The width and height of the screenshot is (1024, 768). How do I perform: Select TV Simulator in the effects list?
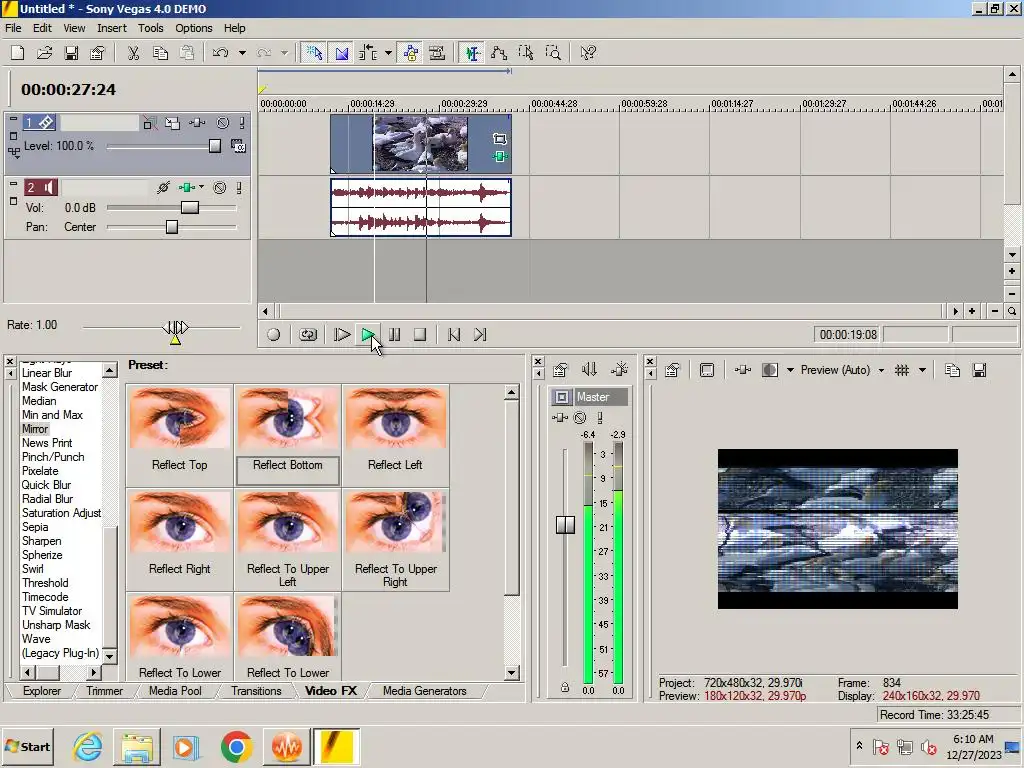click(x=52, y=611)
